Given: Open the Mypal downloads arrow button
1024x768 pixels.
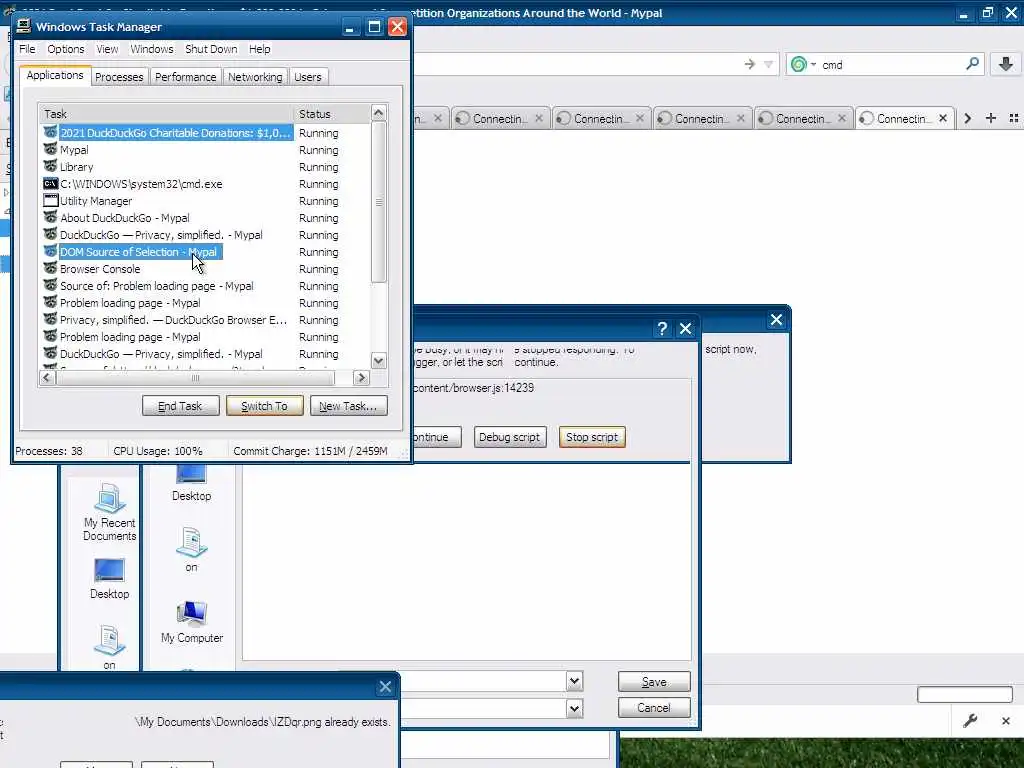Looking at the screenshot, I should pyautogui.click(x=1006, y=64).
